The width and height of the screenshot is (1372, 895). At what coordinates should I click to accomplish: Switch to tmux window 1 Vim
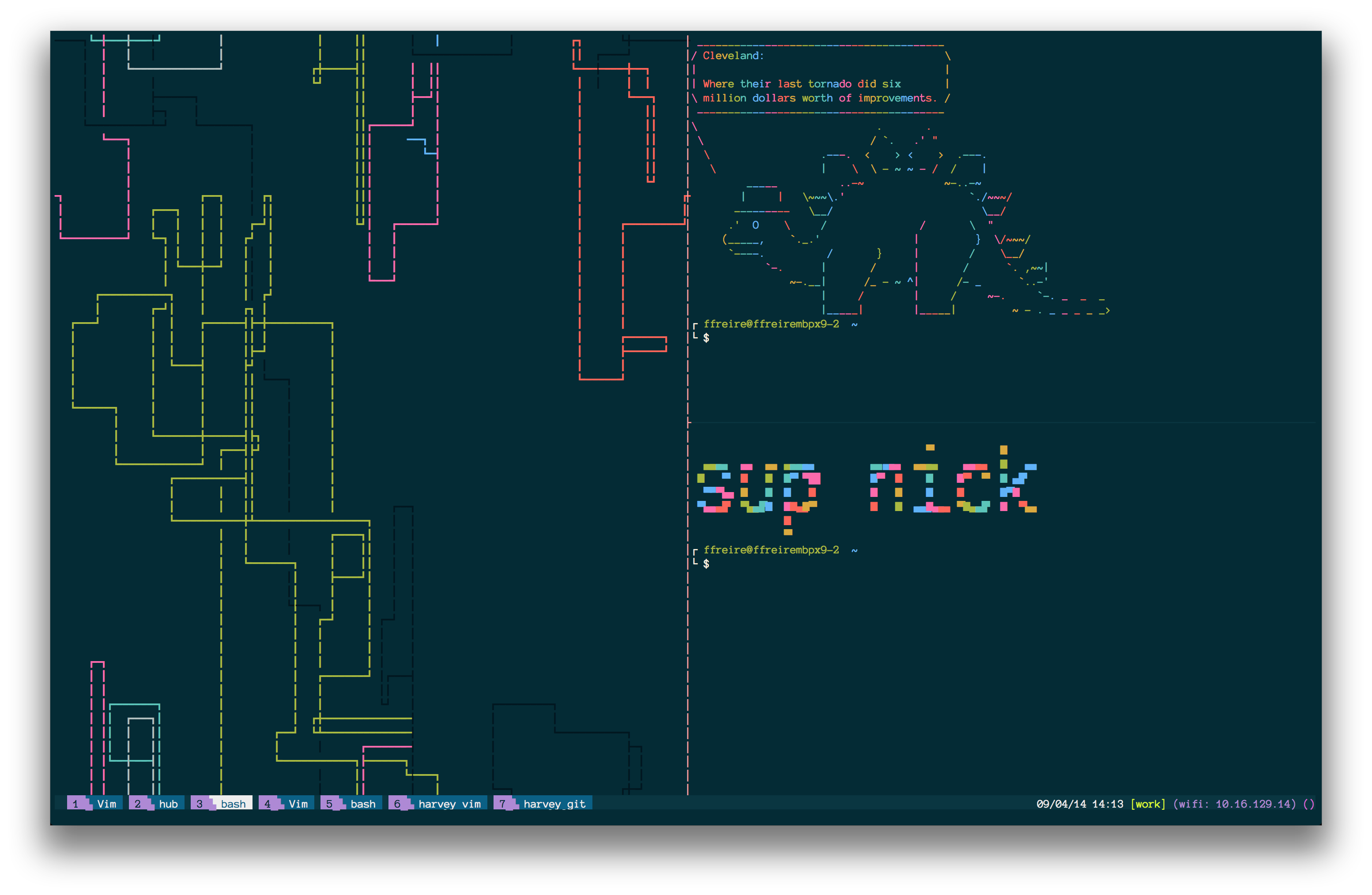click(x=94, y=803)
